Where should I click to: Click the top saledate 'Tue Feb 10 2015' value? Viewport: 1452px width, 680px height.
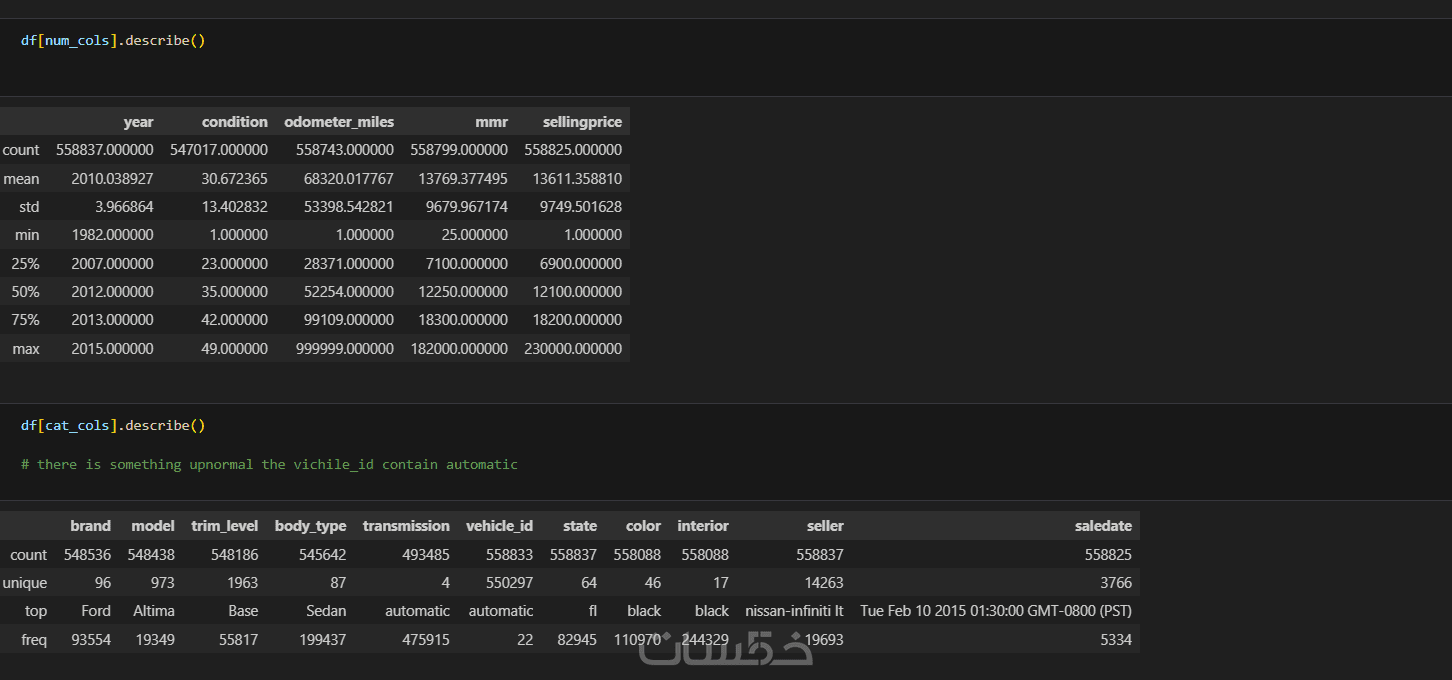click(996, 611)
